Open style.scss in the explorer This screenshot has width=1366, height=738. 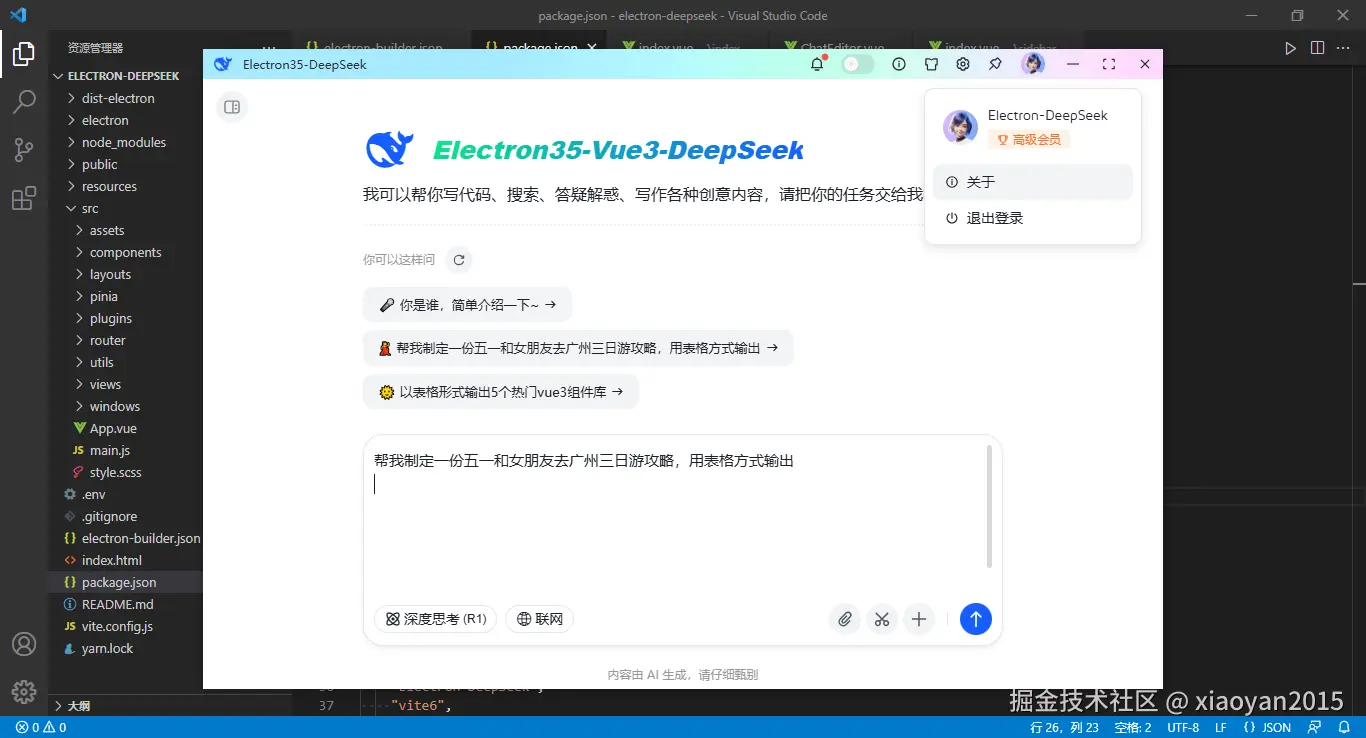[x=125, y=472]
